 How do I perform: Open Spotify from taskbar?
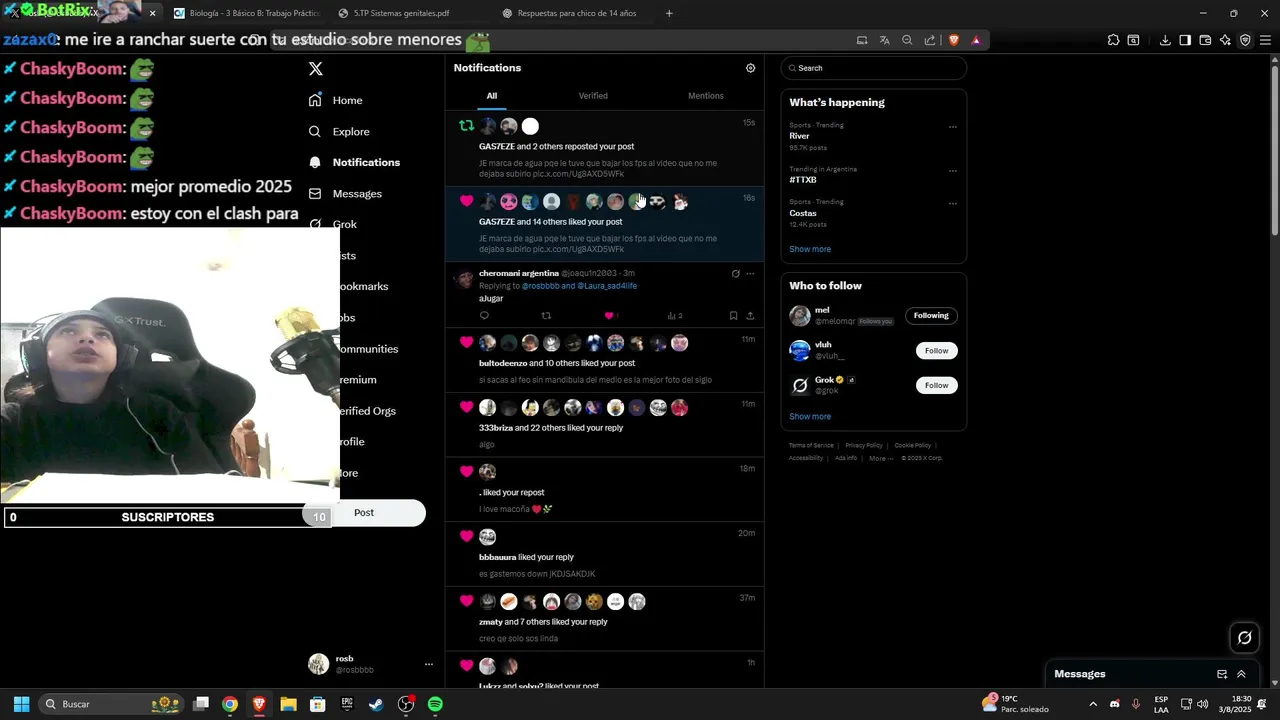coord(435,704)
